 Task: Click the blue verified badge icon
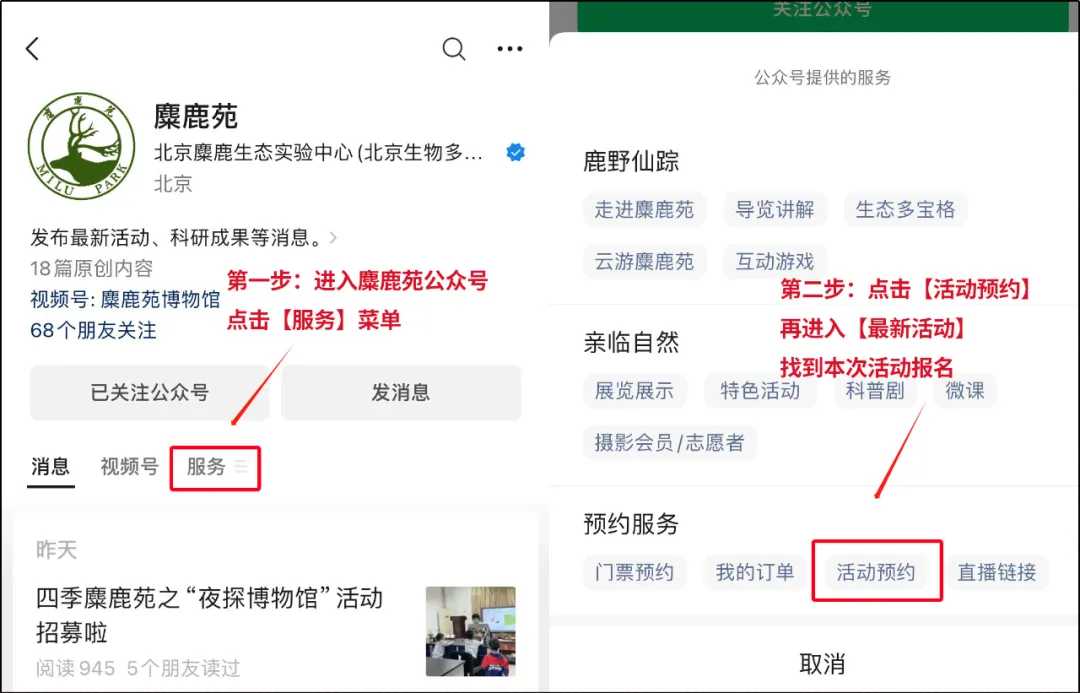516,153
